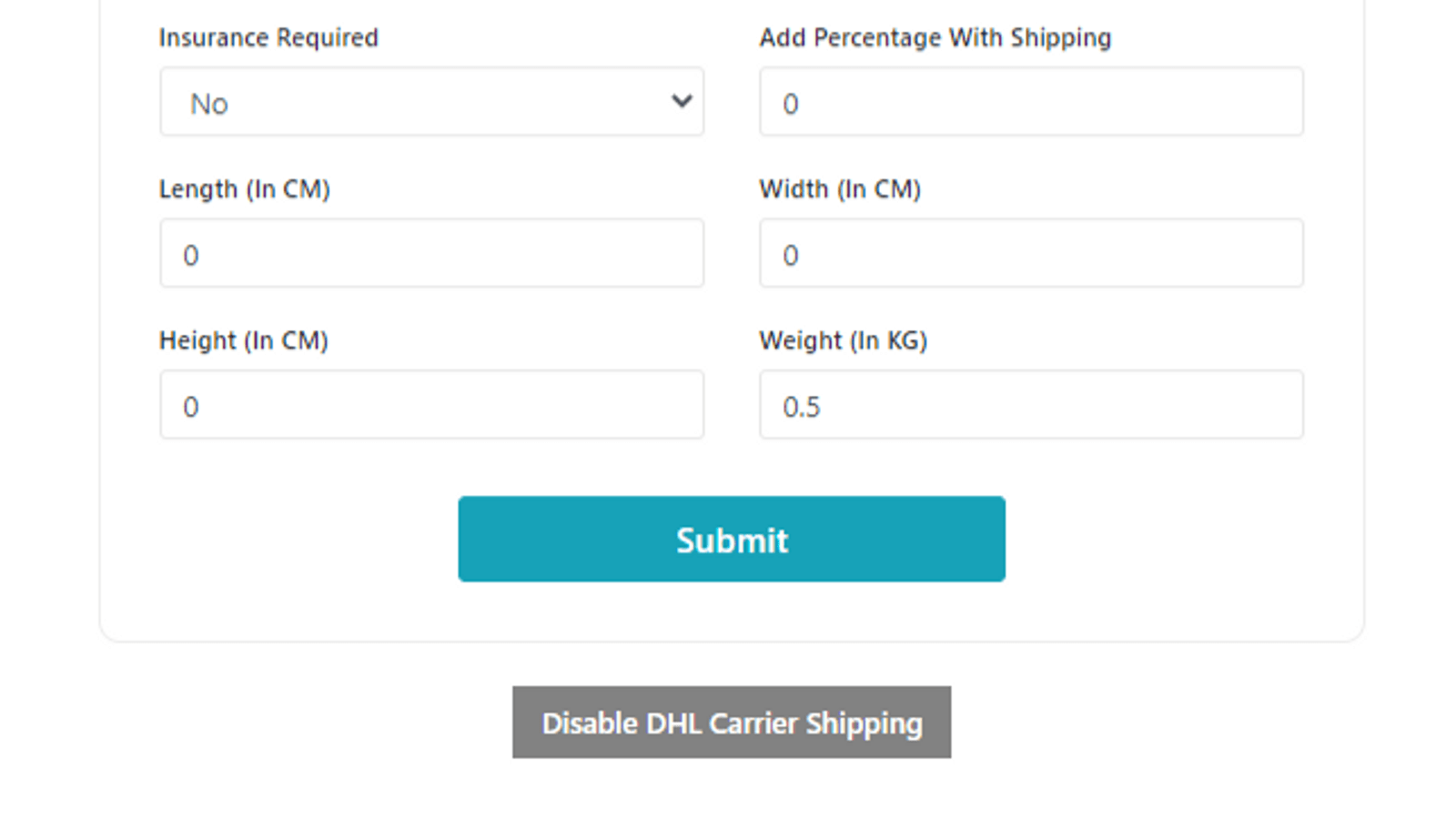Viewport: 1456px width, 819px height.
Task: Focus the Weight (In KG) field
Action: tap(1031, 404)
